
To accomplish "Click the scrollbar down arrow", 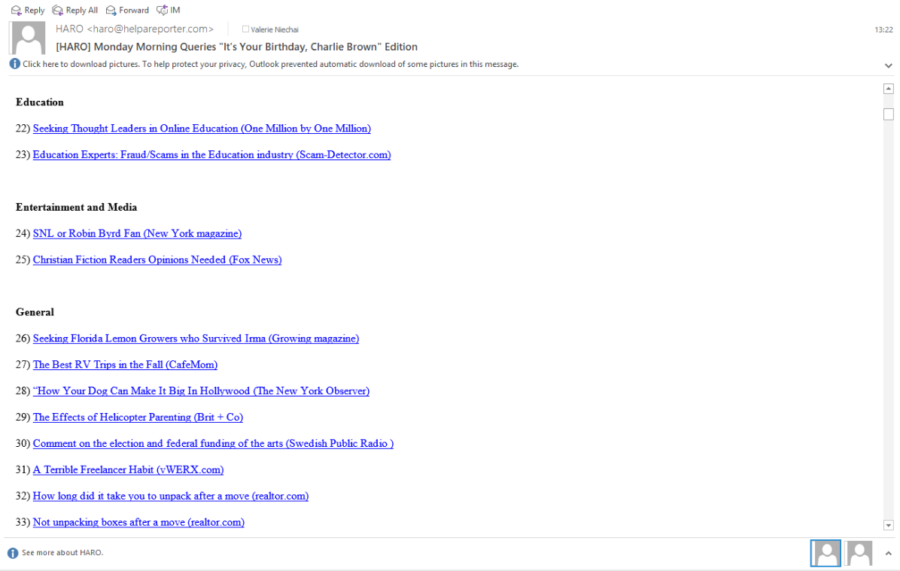I will click(888, 525).
